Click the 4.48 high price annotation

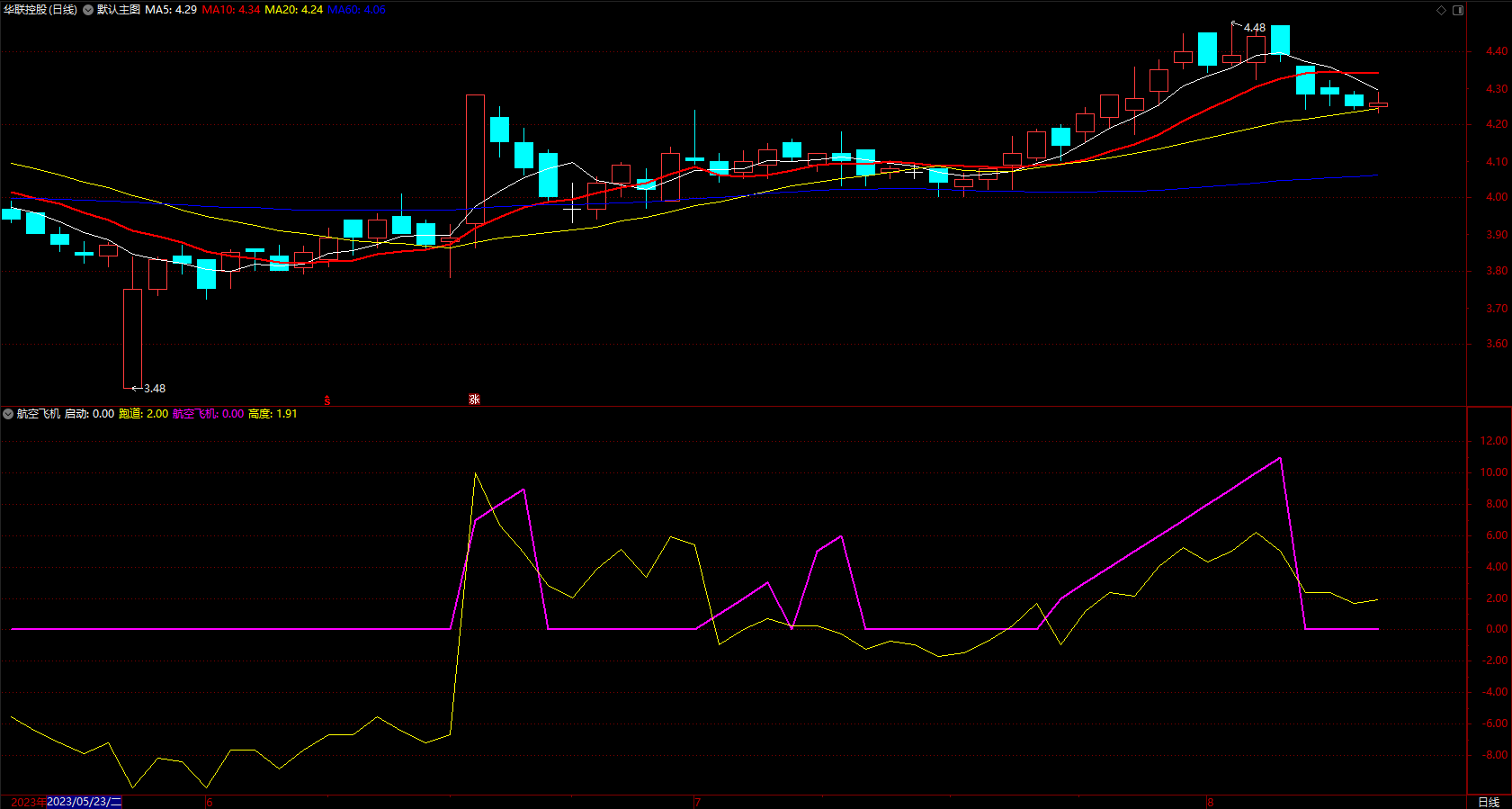1254,28
